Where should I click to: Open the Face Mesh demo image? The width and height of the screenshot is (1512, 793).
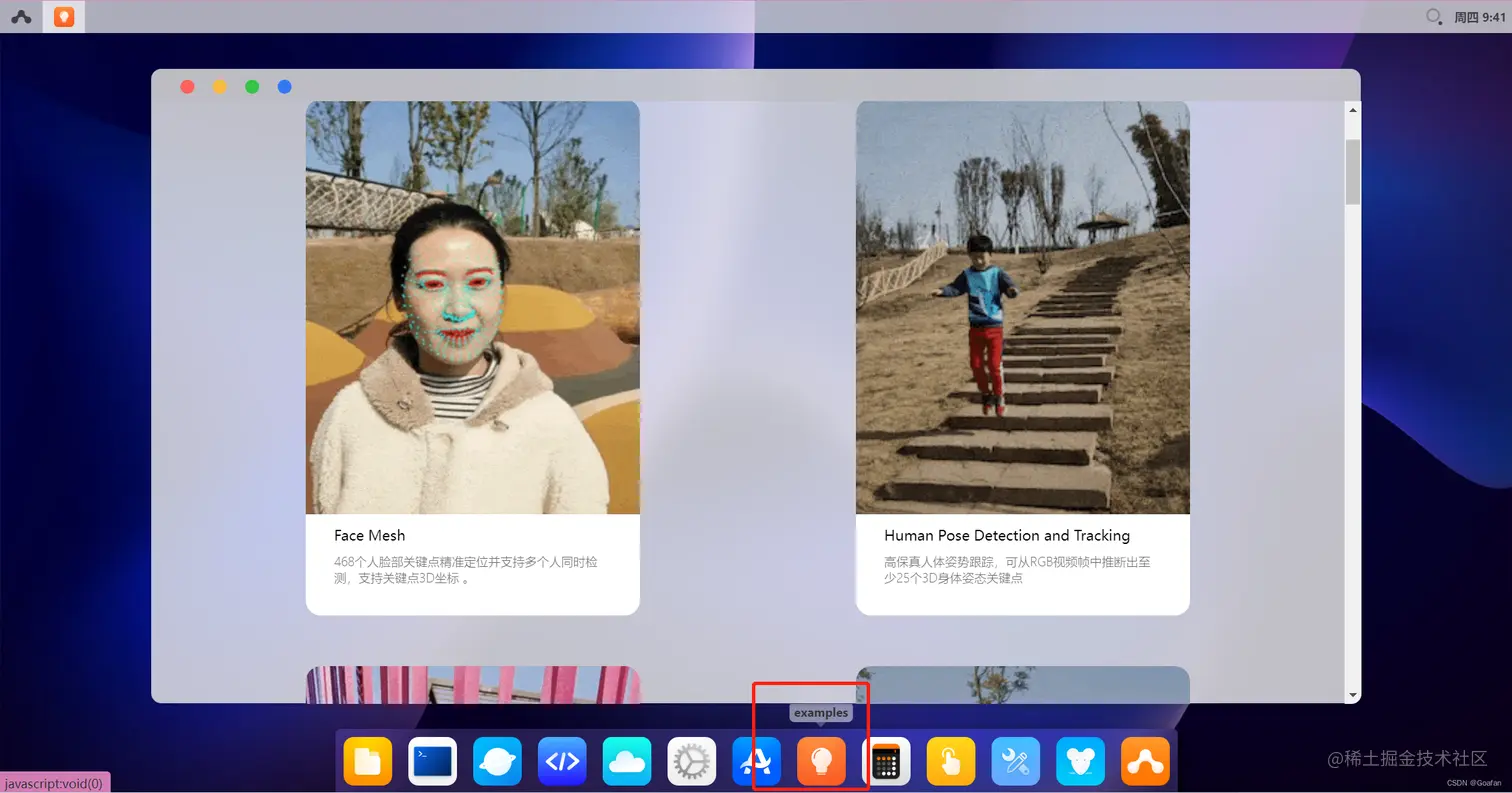pos(473,307)
